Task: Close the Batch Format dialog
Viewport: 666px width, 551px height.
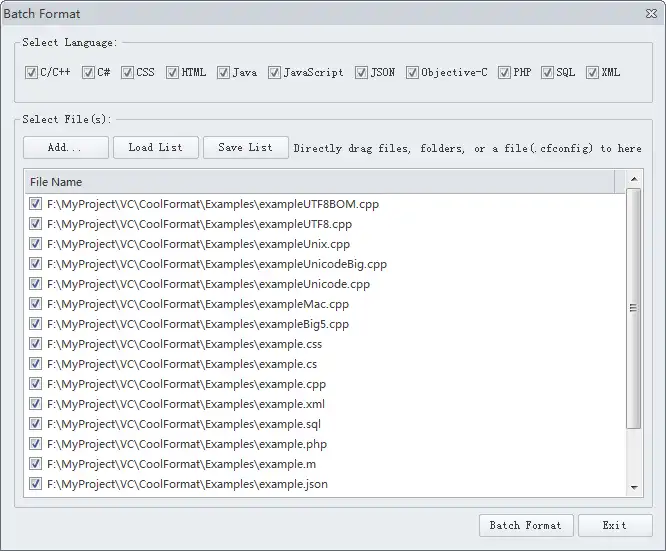Action: coord(651,14)
